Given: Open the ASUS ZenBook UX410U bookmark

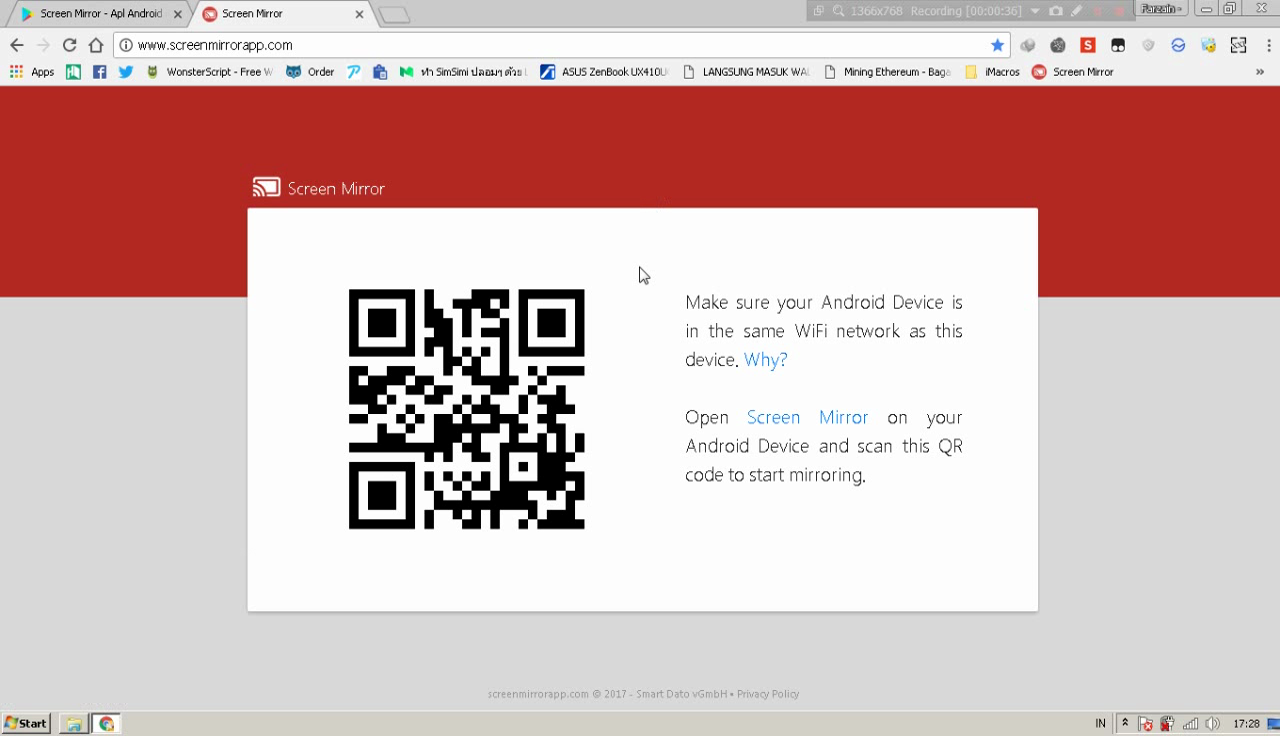Looking at the screenshot, I should pos(604,72).
